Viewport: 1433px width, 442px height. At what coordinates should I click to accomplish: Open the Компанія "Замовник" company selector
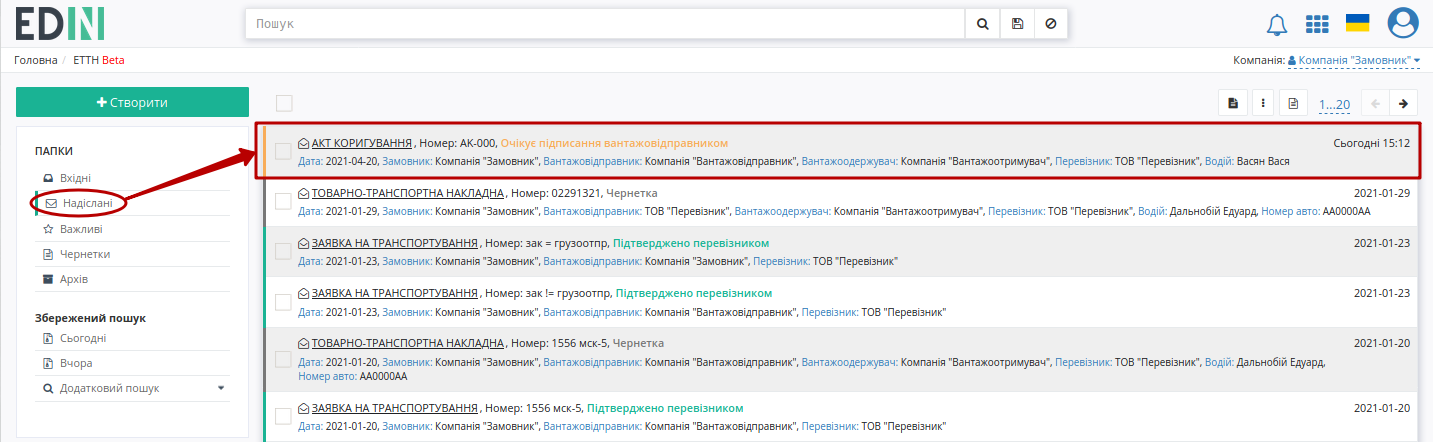point(1354,61)
